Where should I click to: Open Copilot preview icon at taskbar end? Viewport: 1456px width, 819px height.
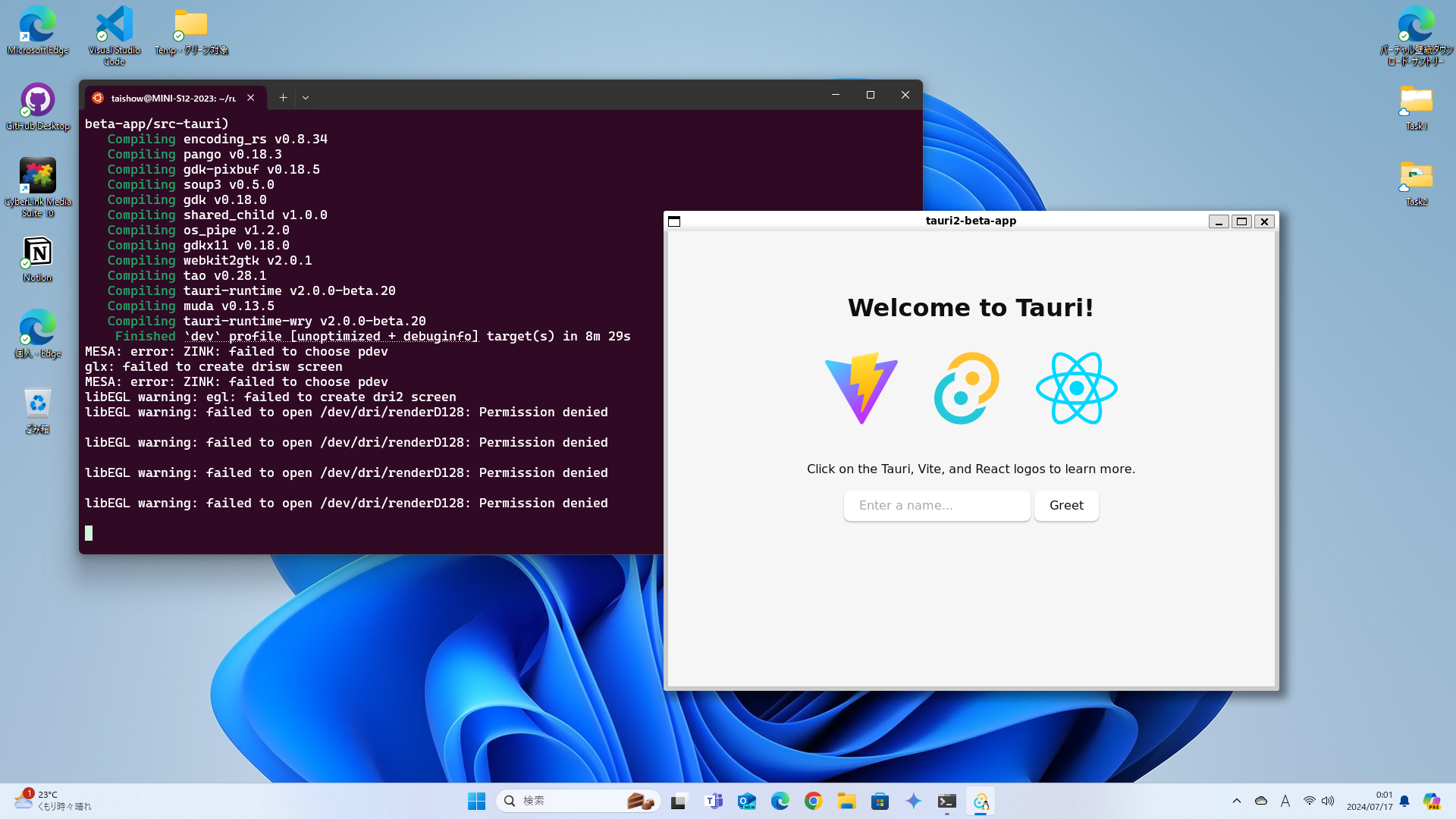click(x=1432, y=801)
